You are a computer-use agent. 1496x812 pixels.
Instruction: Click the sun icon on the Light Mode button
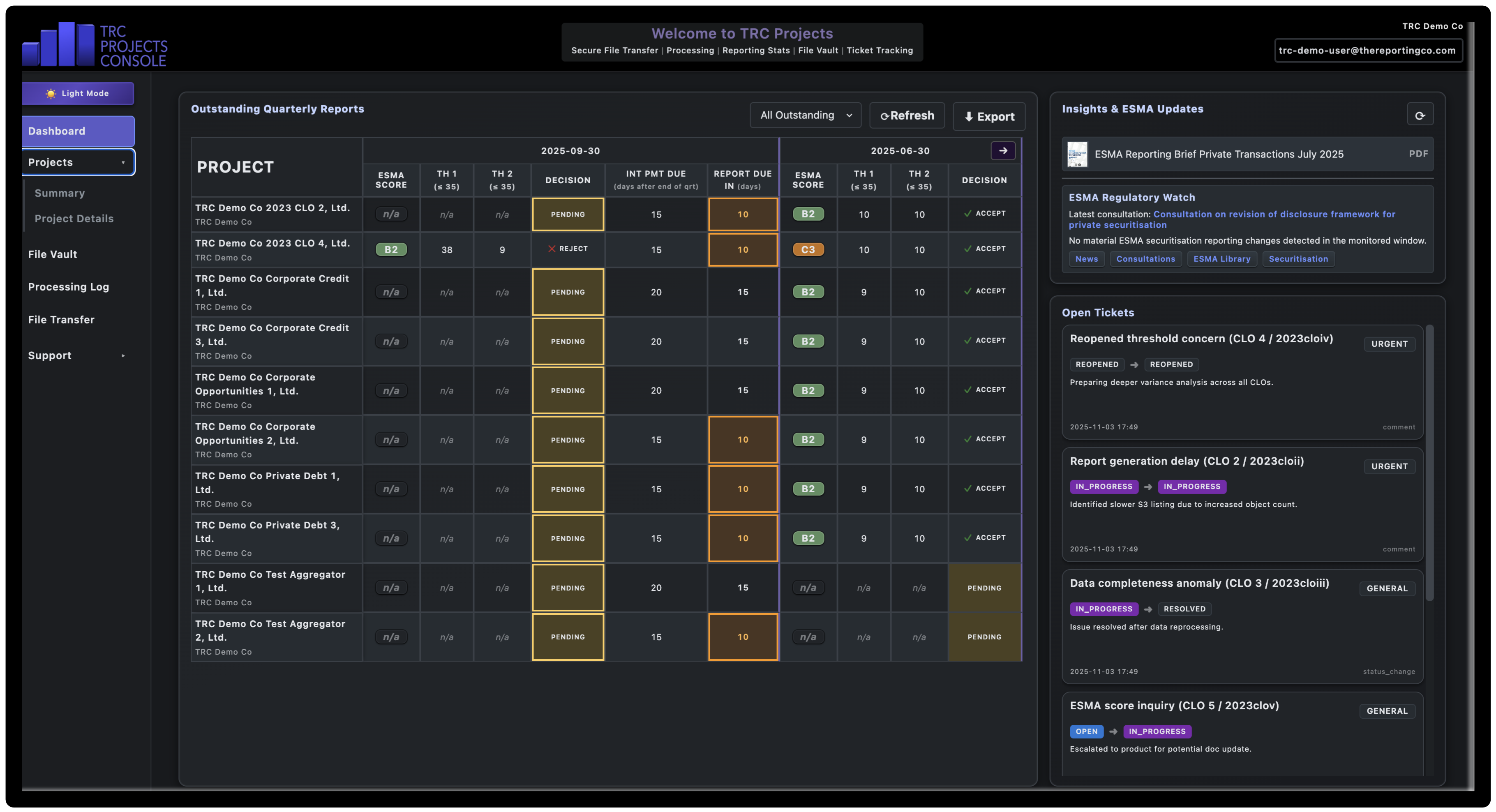[51, 93]
